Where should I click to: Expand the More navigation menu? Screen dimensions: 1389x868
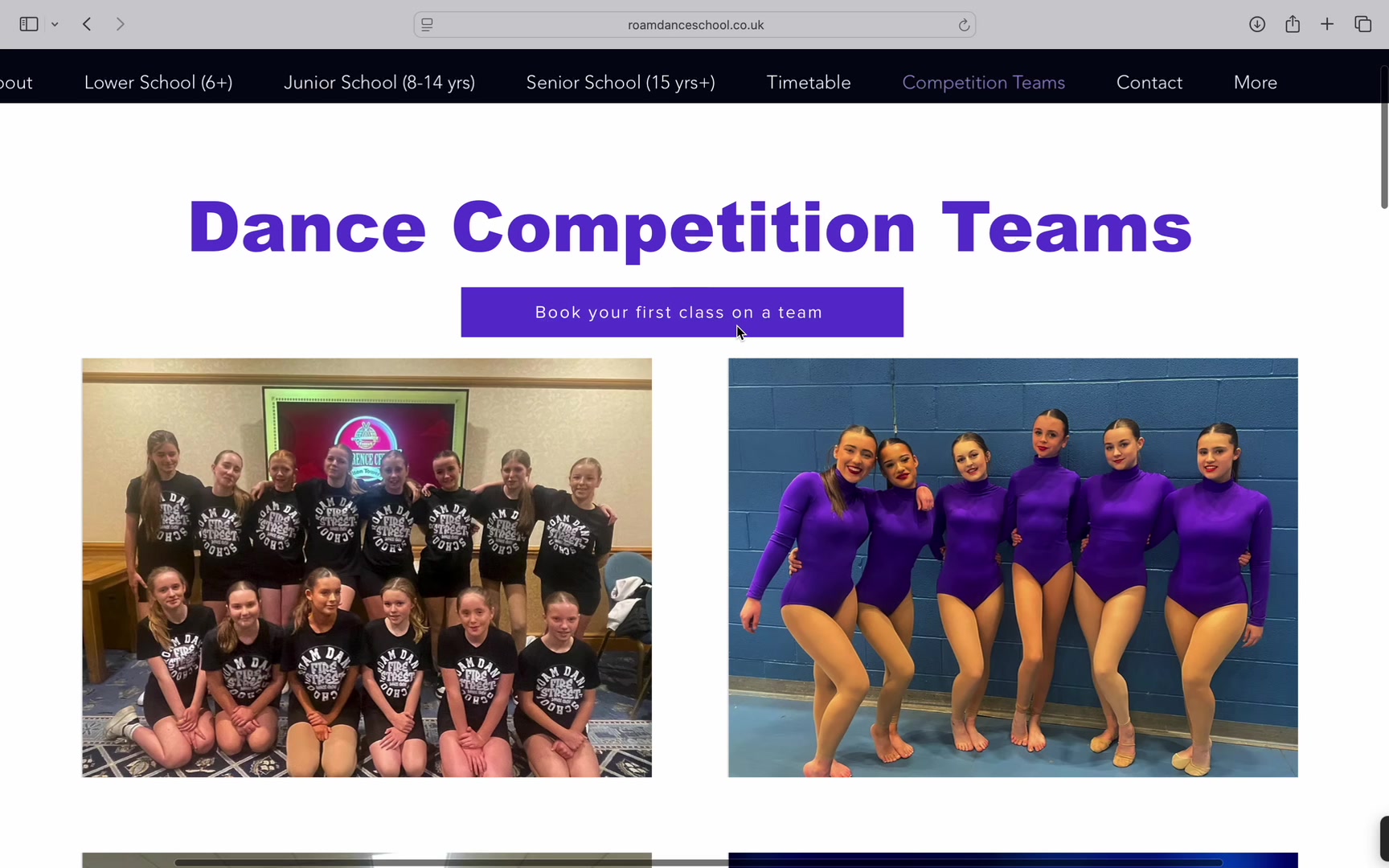[1256, 82]
